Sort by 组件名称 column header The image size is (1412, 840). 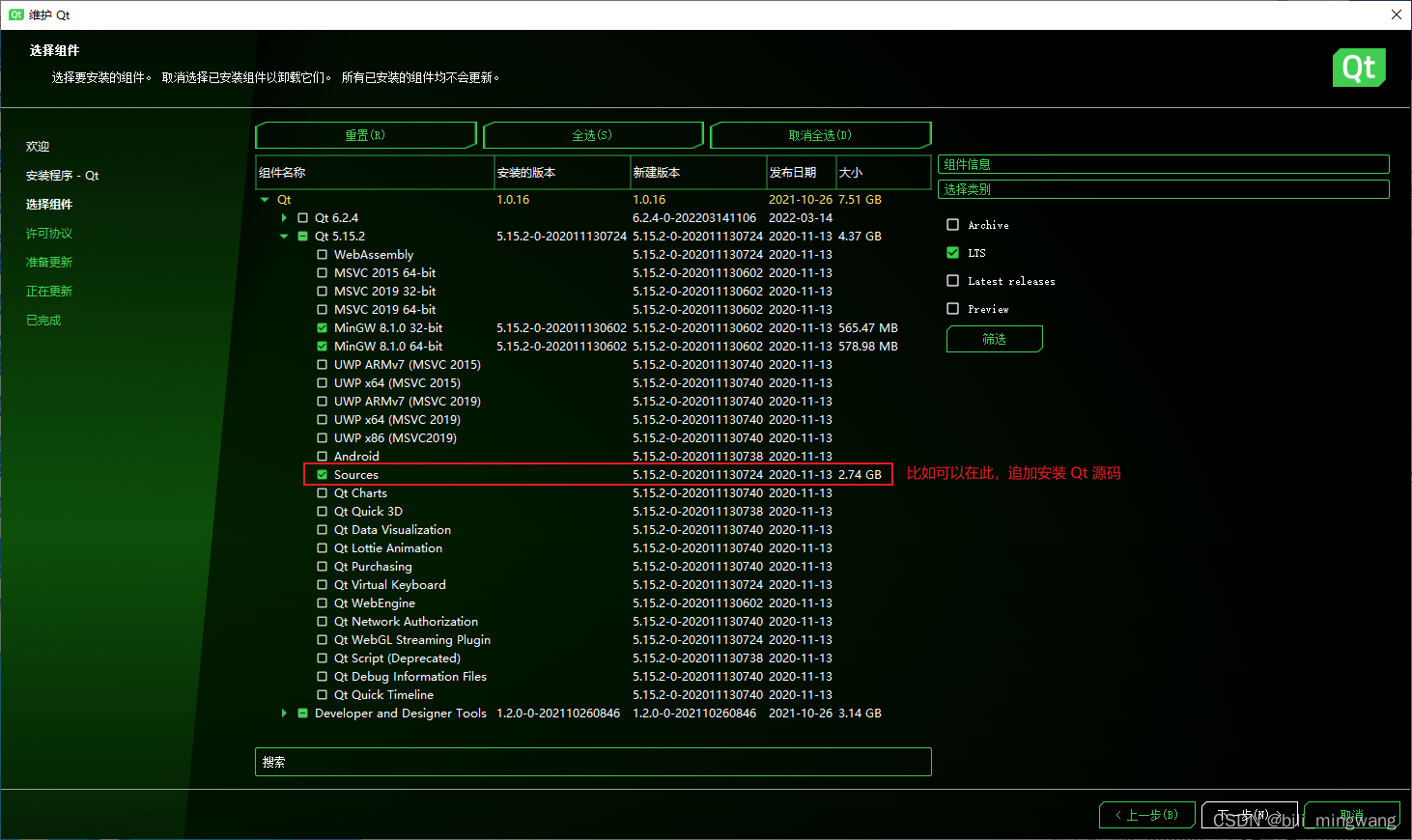pyautogui.click(x=375, y=173)
